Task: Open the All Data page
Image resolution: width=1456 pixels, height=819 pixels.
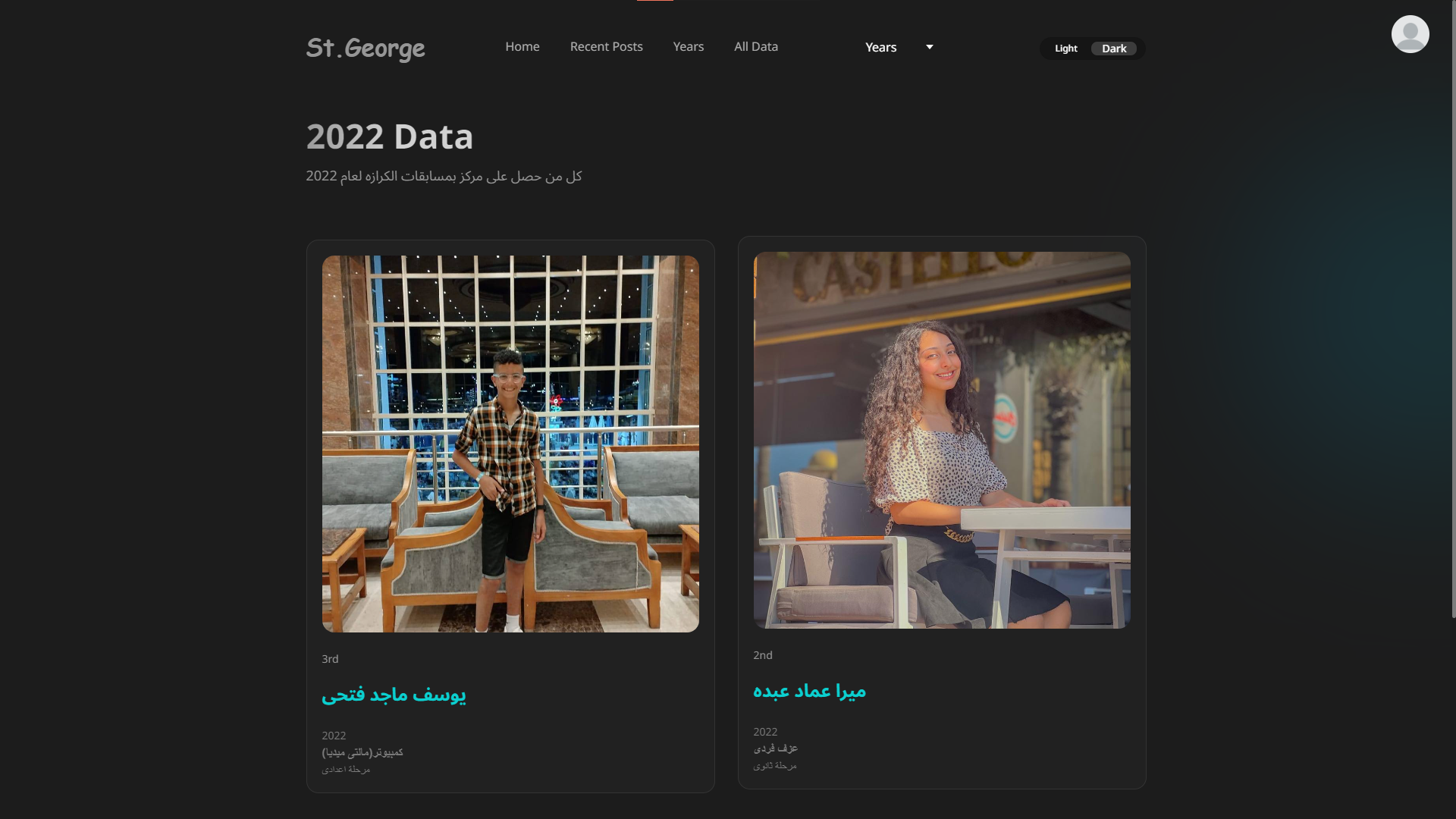Action: 755,46
